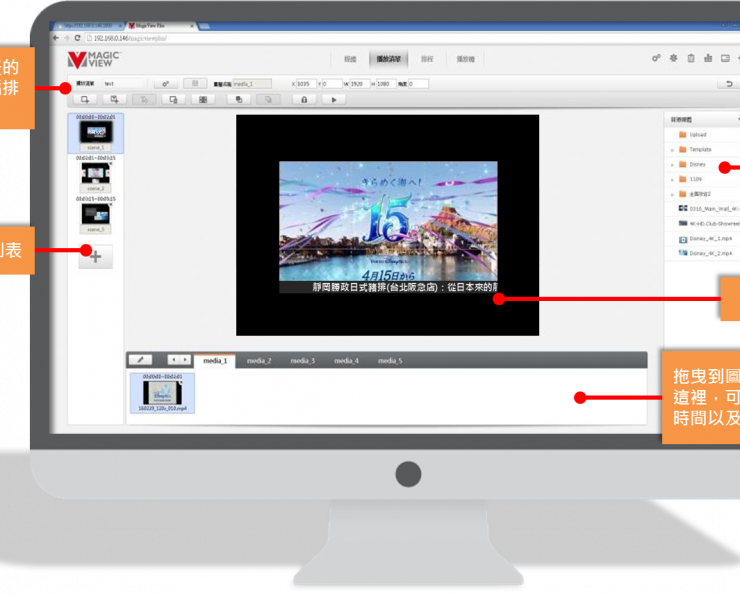Open the double-gear settings icon in header
This screenshot has height=595, width=740.
(x=656, y=59)
